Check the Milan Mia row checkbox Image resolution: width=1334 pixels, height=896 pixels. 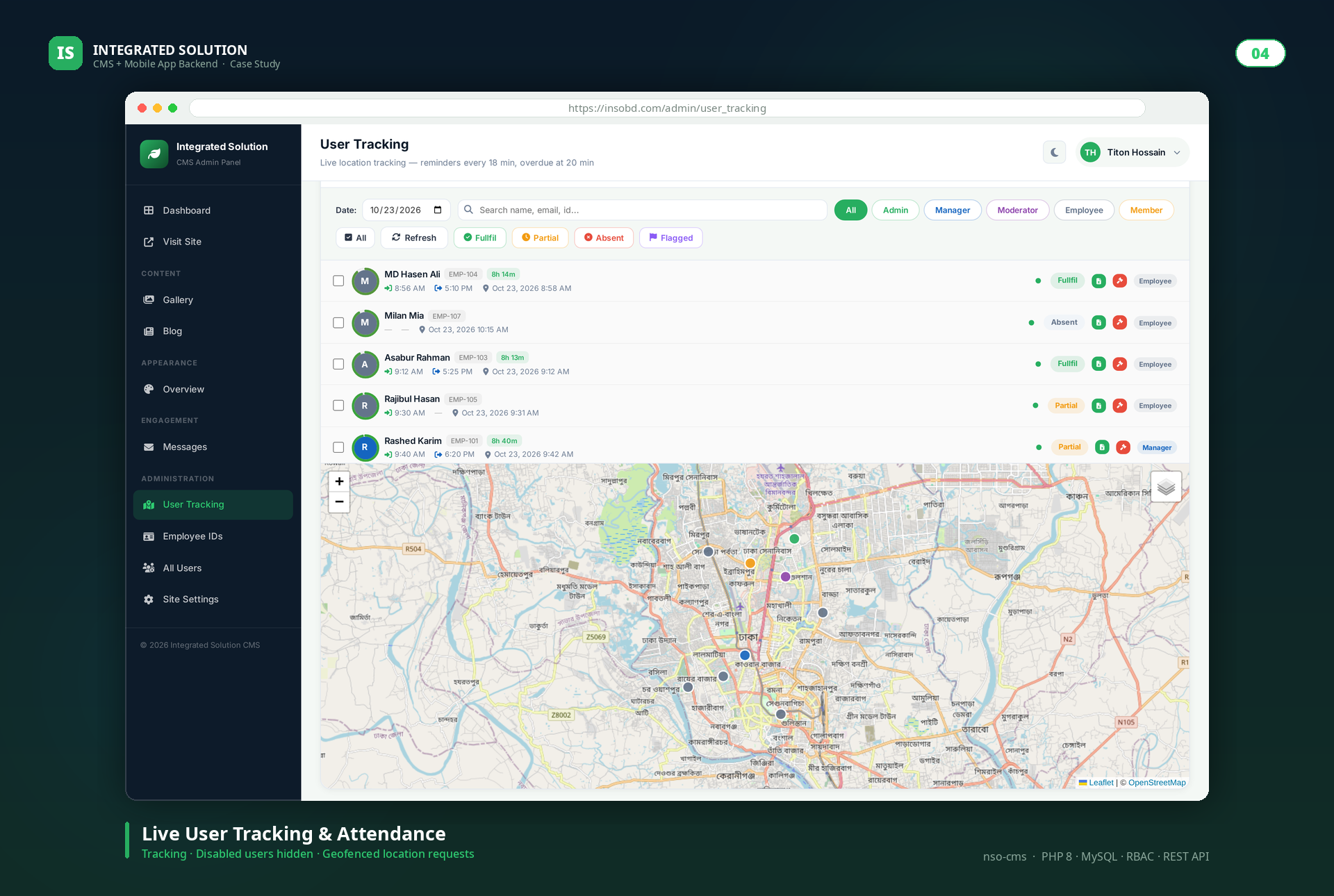(x=338, y=322)
